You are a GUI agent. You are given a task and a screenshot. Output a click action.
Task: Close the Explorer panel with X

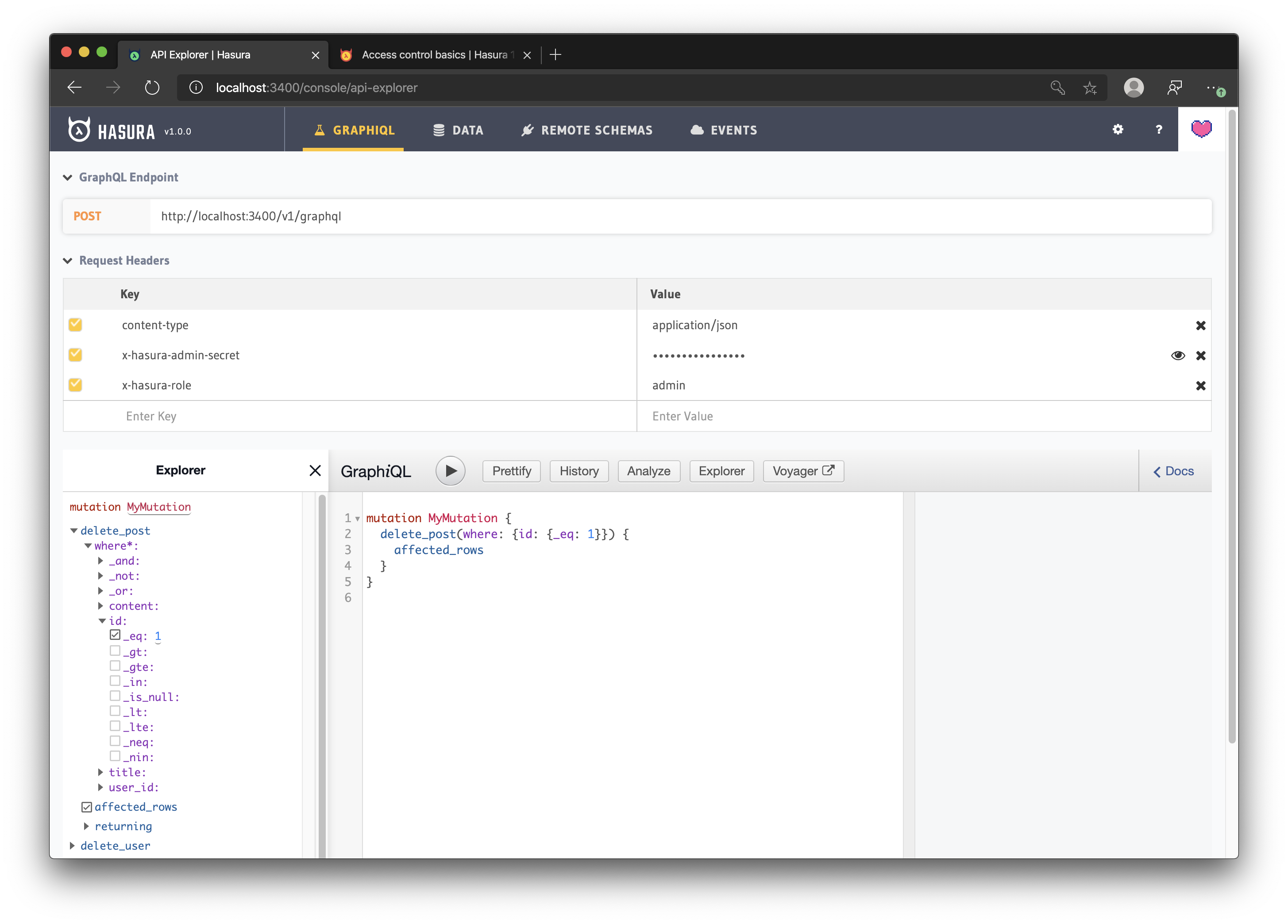pos(315,470)
